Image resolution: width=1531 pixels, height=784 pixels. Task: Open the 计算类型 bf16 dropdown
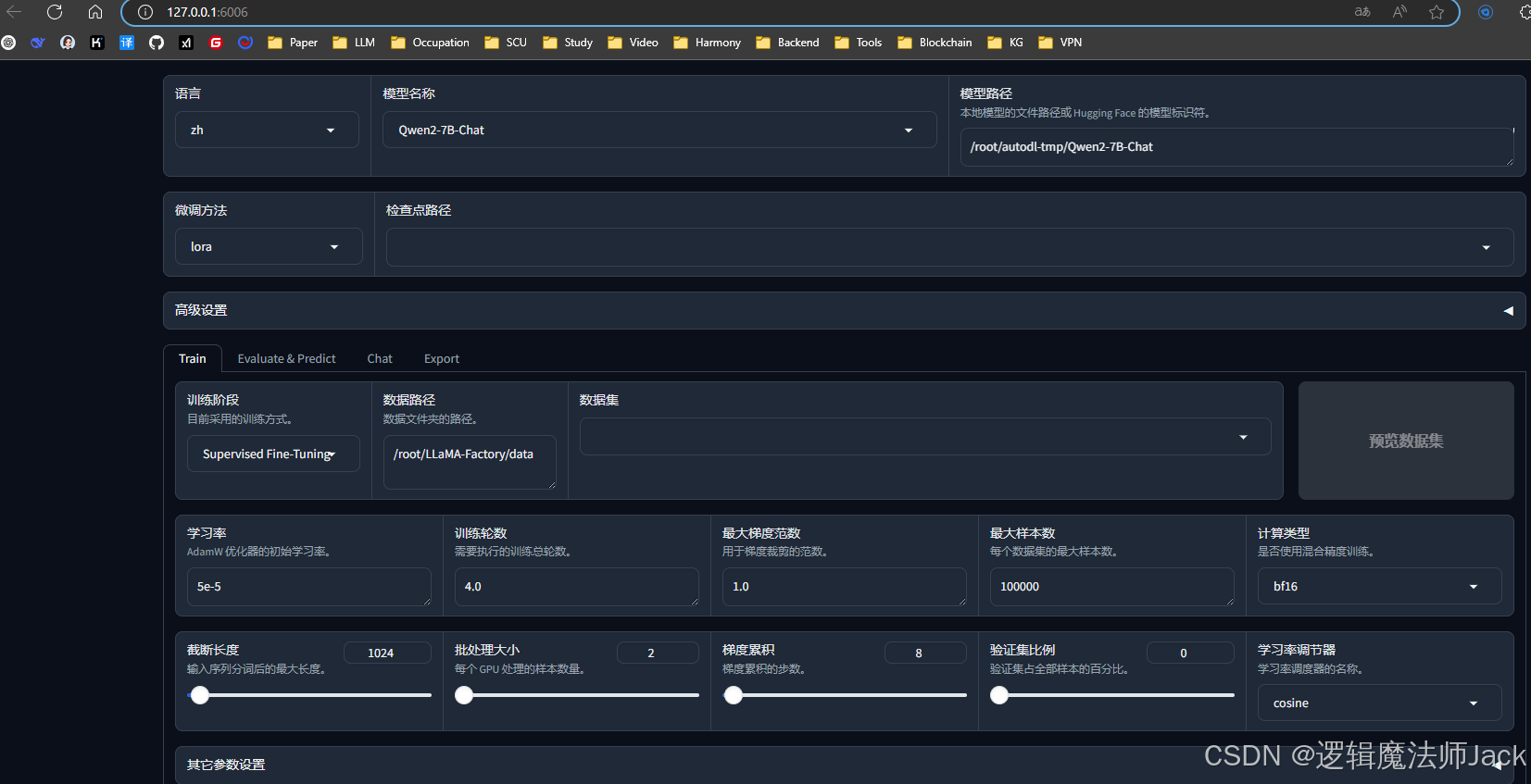click(x=1379, y=587)
